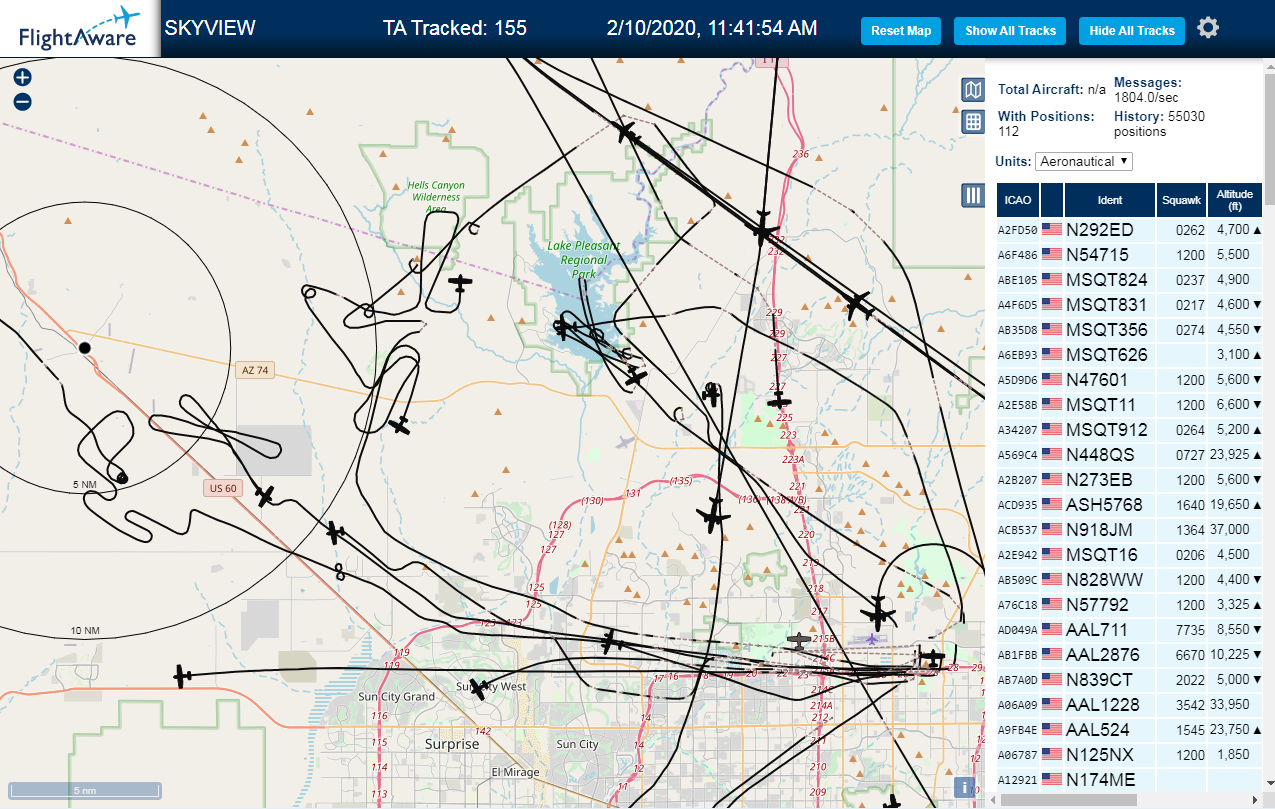
Task: Select the MSQT831 aircraft row
Action: click(x=1130, y=304)
